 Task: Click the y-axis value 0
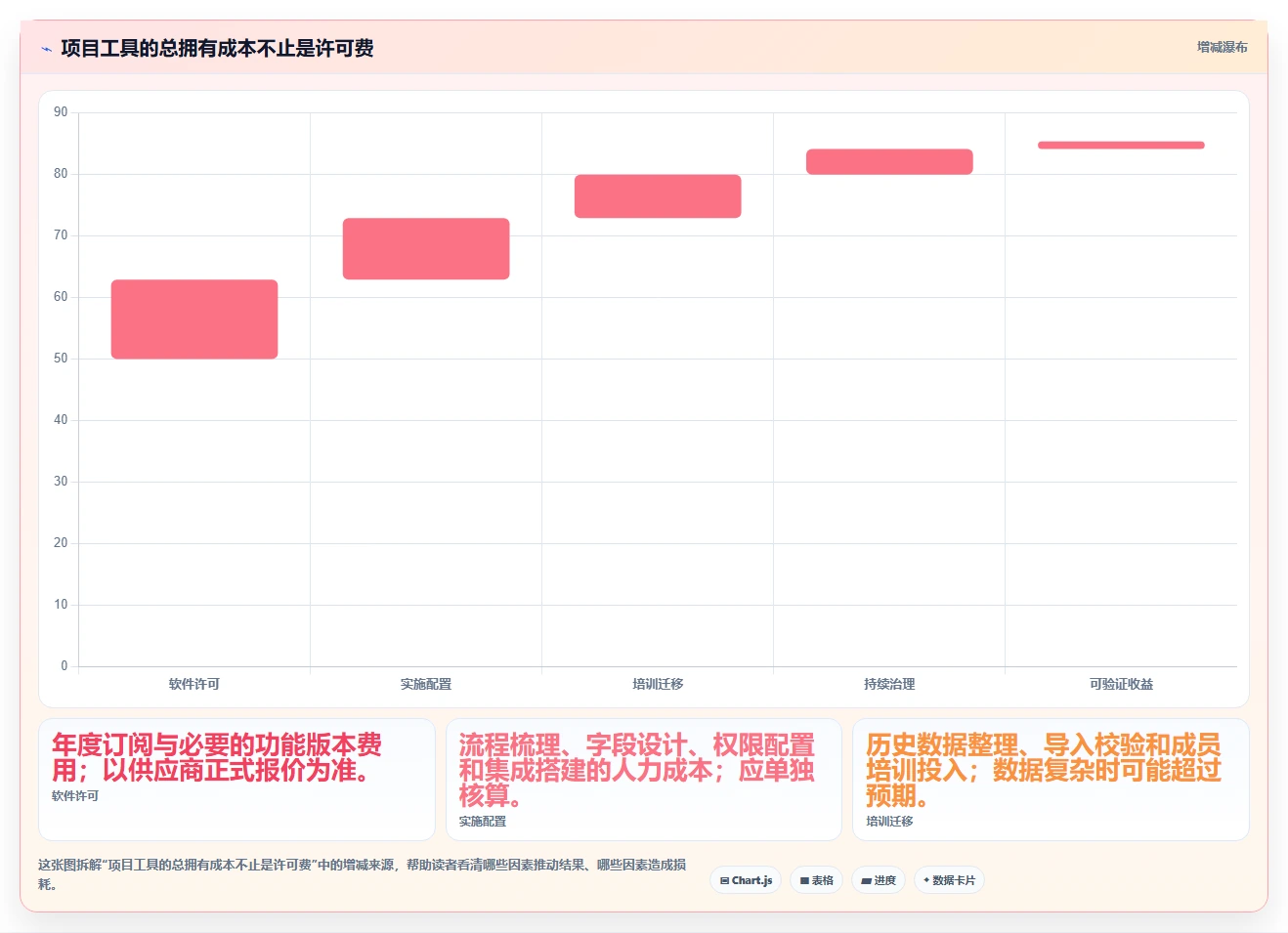click(x=64, y=666)
